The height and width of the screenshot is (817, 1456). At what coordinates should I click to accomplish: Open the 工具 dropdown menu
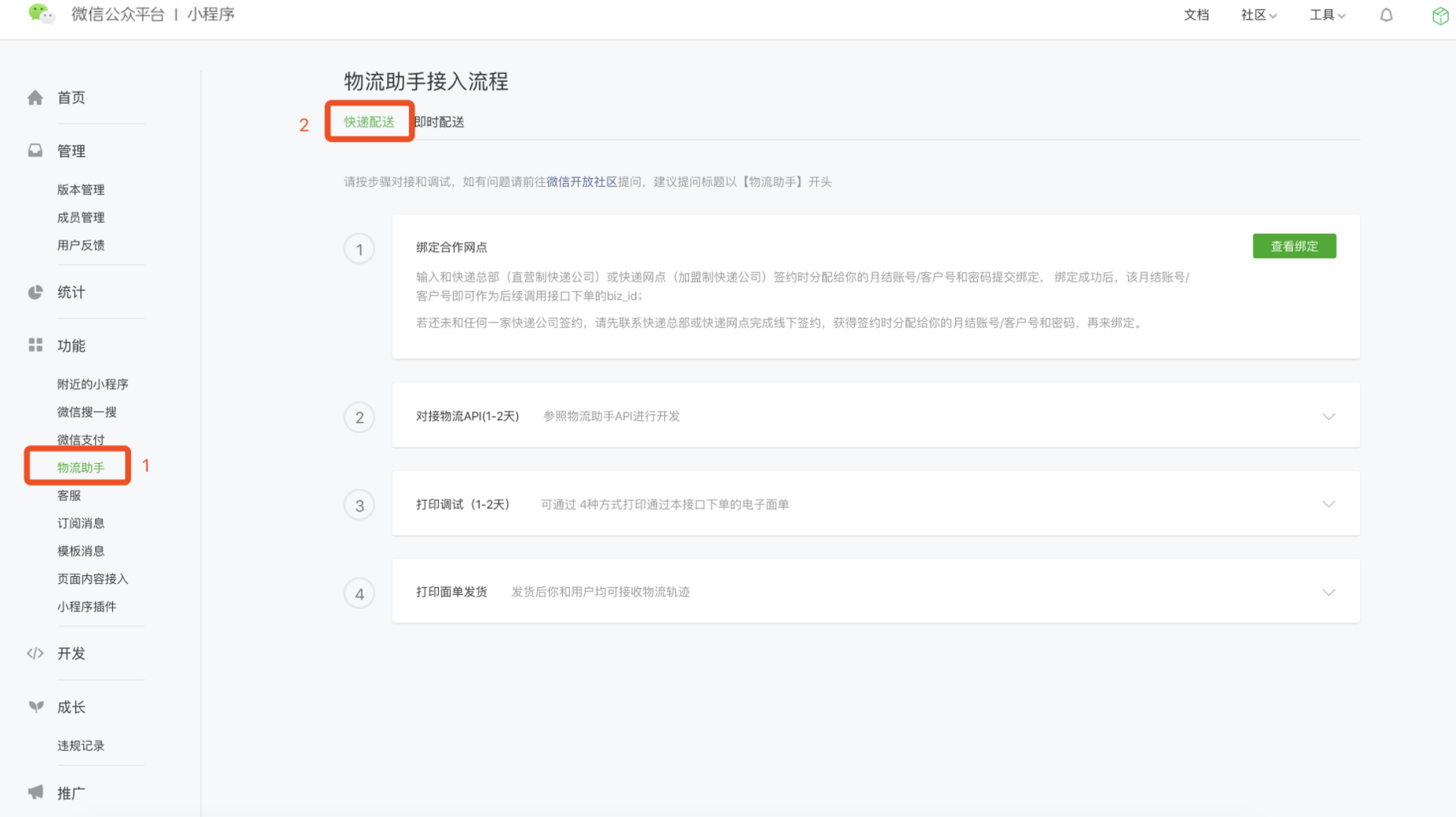[1326, 15]
